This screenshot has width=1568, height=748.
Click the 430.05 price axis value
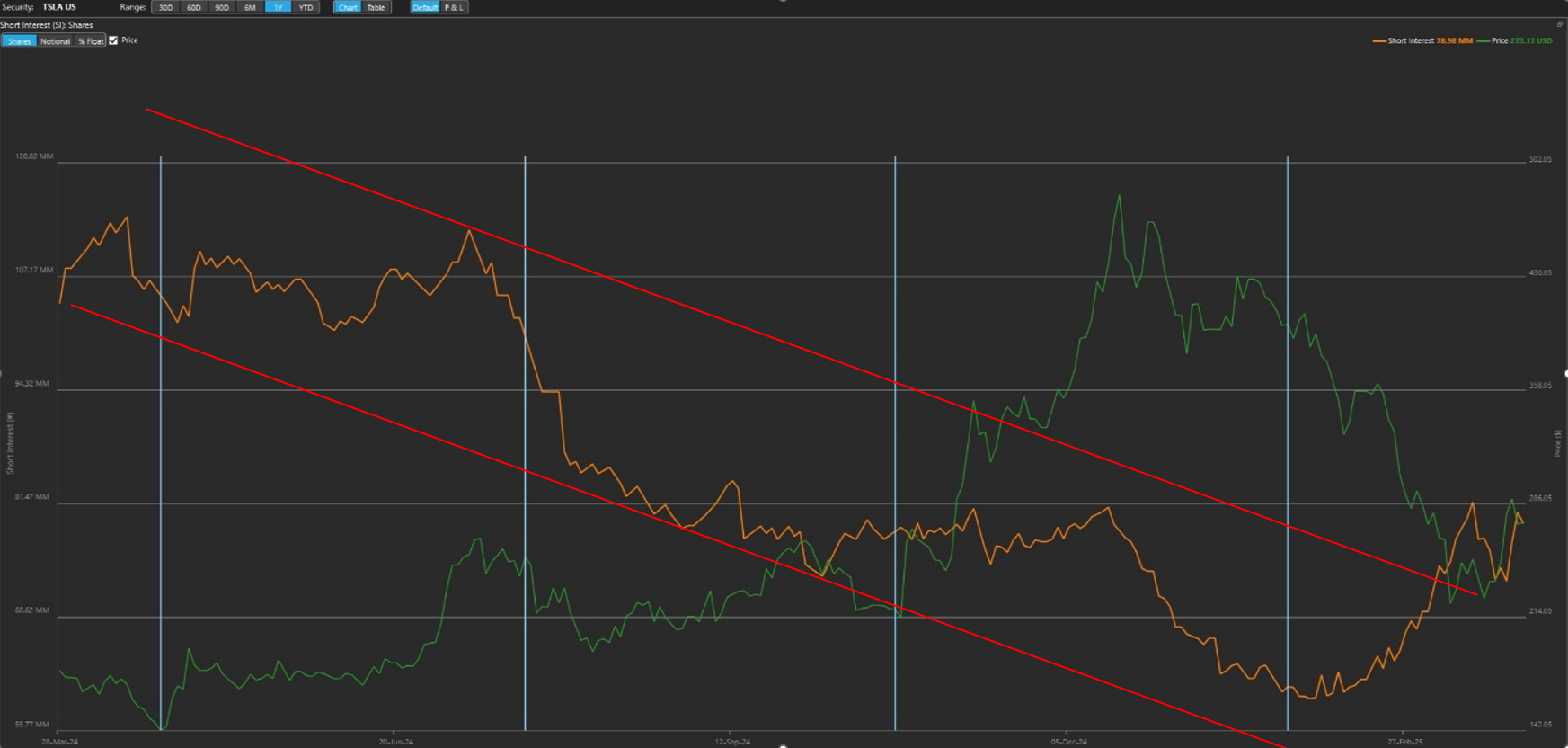coord(1540,272)
